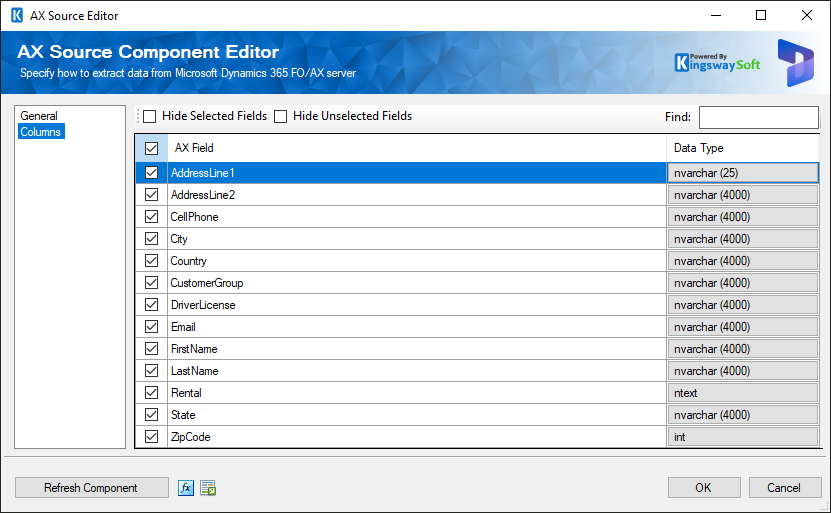Toggle Hide Unselected Fields checkbox
The image size is (831, 513).
280,116
